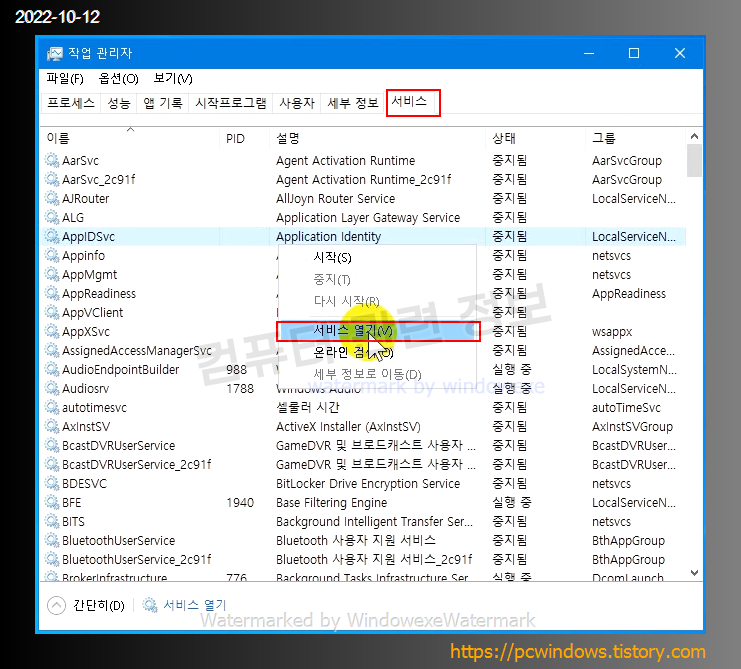Image resolution: width=741 pixels, height=669 pixels.
Task: Click the gear icon beside AarSvc
Action: [52, 160]
